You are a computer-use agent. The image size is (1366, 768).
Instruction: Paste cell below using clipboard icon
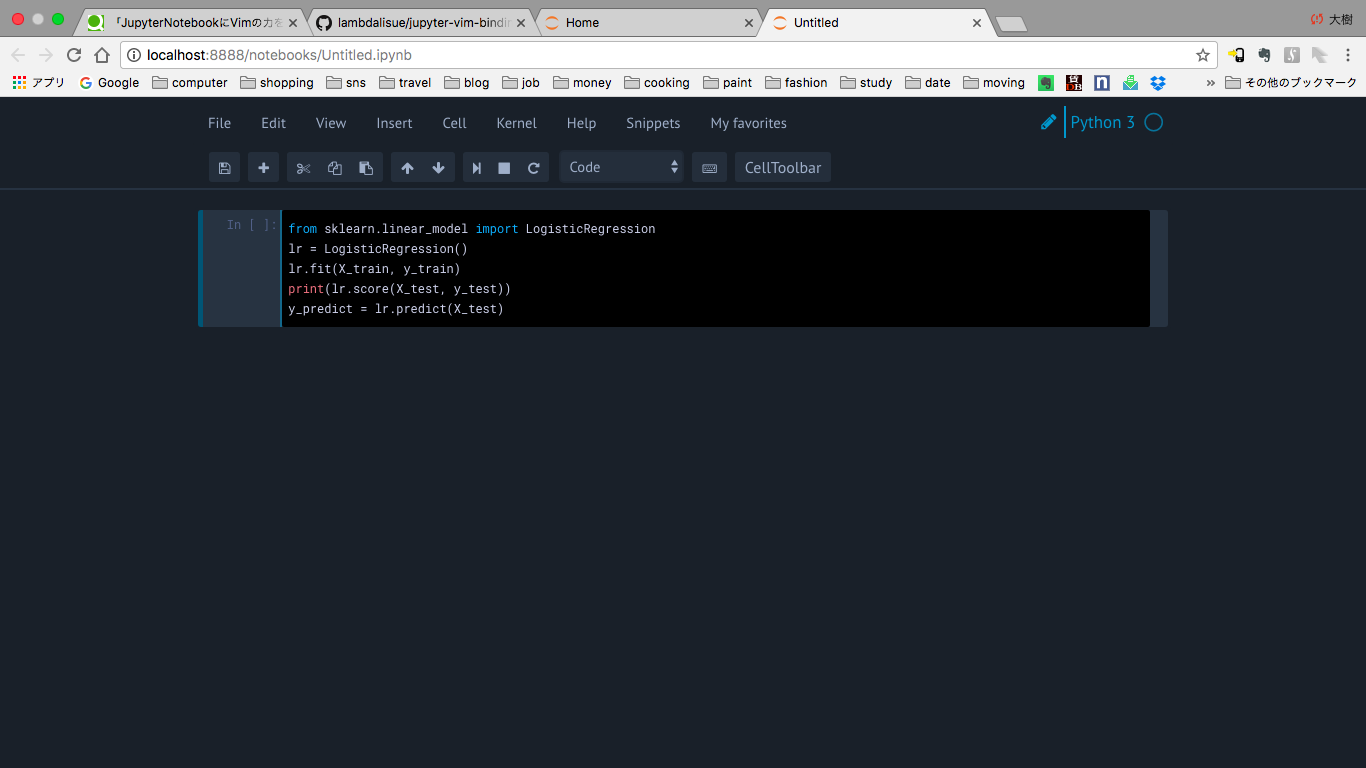[x=366, y=168]
